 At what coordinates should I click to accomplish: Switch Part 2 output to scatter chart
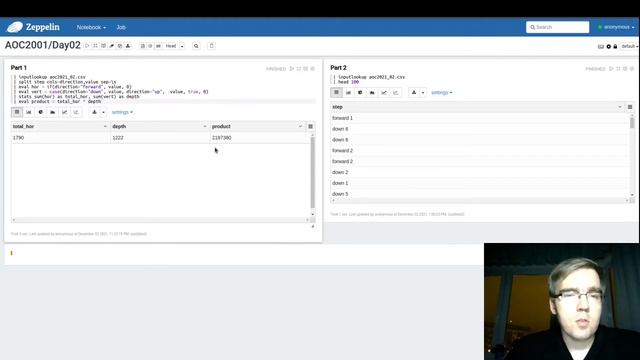pyautogui.click(x=396, y=92)
